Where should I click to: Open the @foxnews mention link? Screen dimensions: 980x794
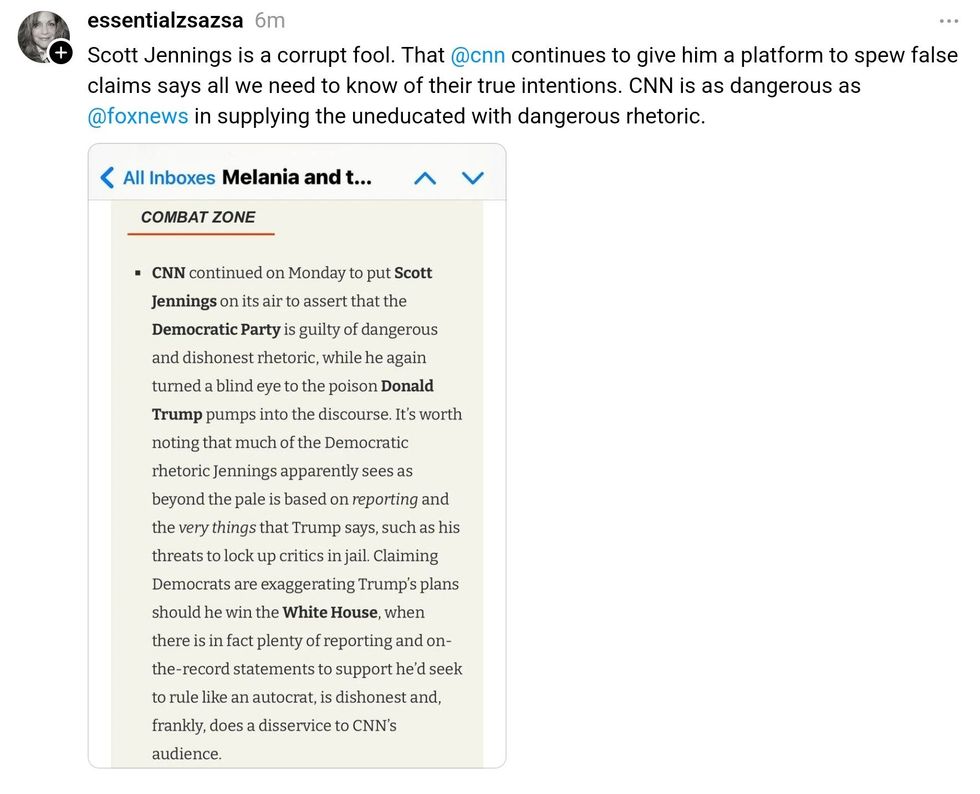point(138,115)
